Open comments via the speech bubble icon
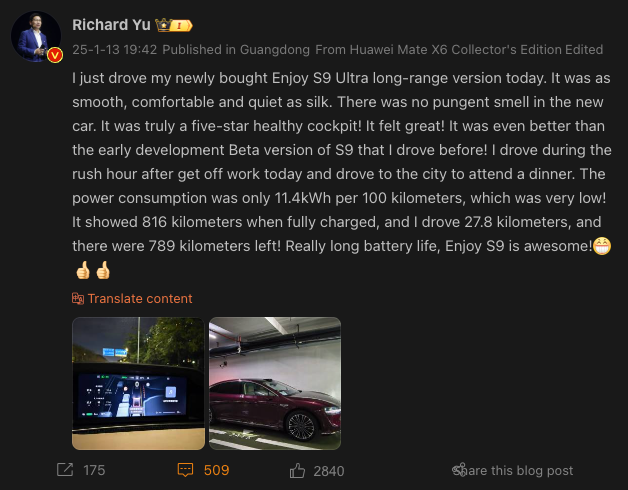The image size is (628, 490). pyautogui.click(x=185, y=470)
